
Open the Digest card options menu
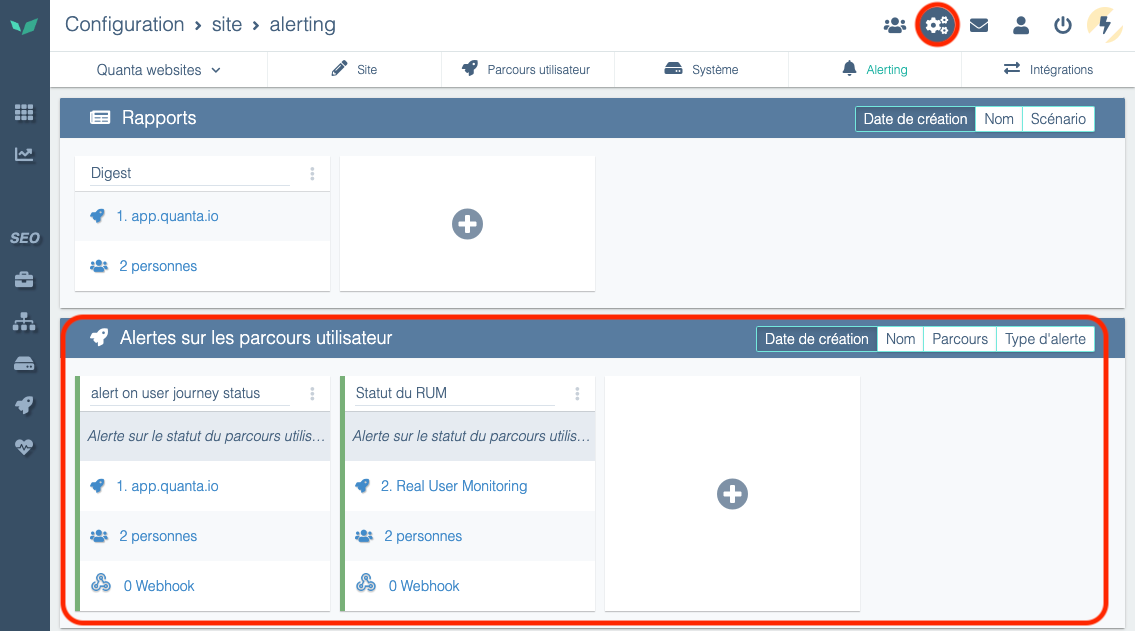coord(311,172)
